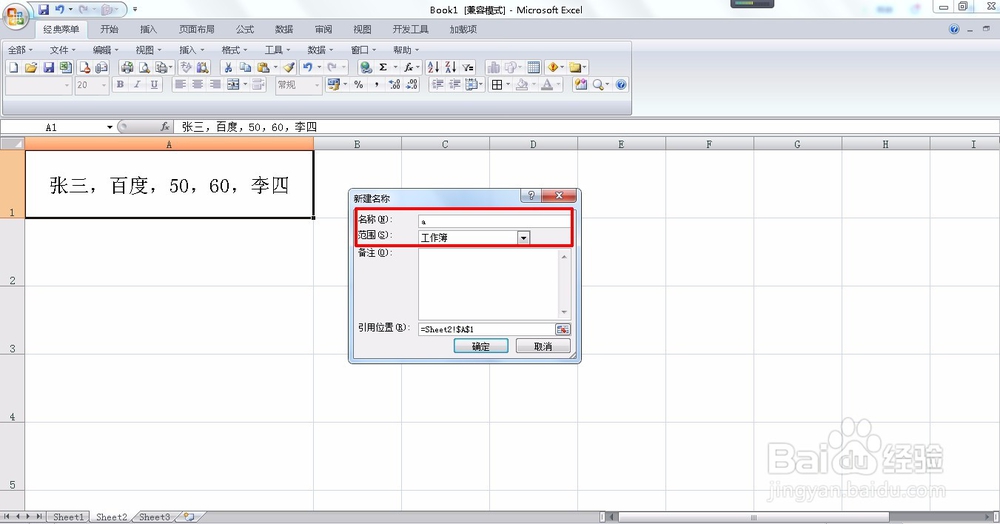This screenshot has height=524, width=1000.
Task: Toggle italic formatting
Action: 136,84
